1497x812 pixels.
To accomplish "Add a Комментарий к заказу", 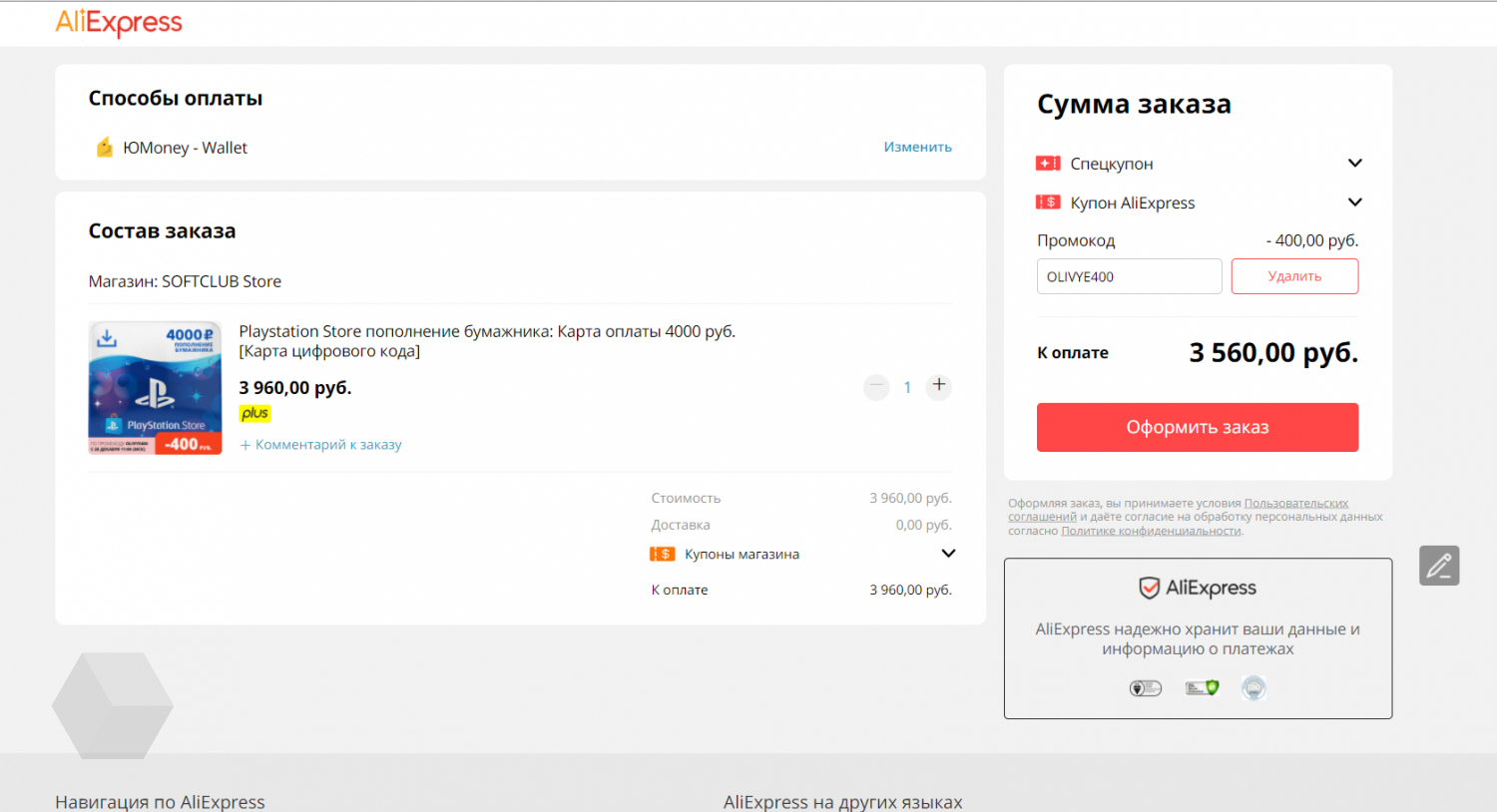I will (x=320, y=445).
